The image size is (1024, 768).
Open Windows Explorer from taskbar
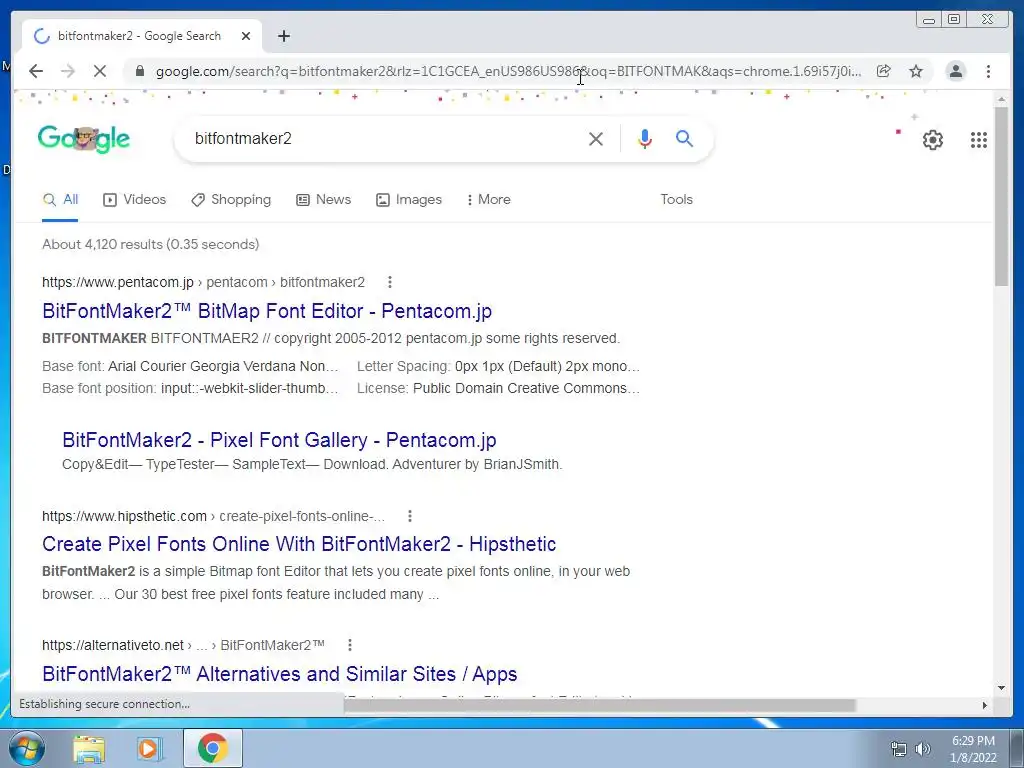89,749
